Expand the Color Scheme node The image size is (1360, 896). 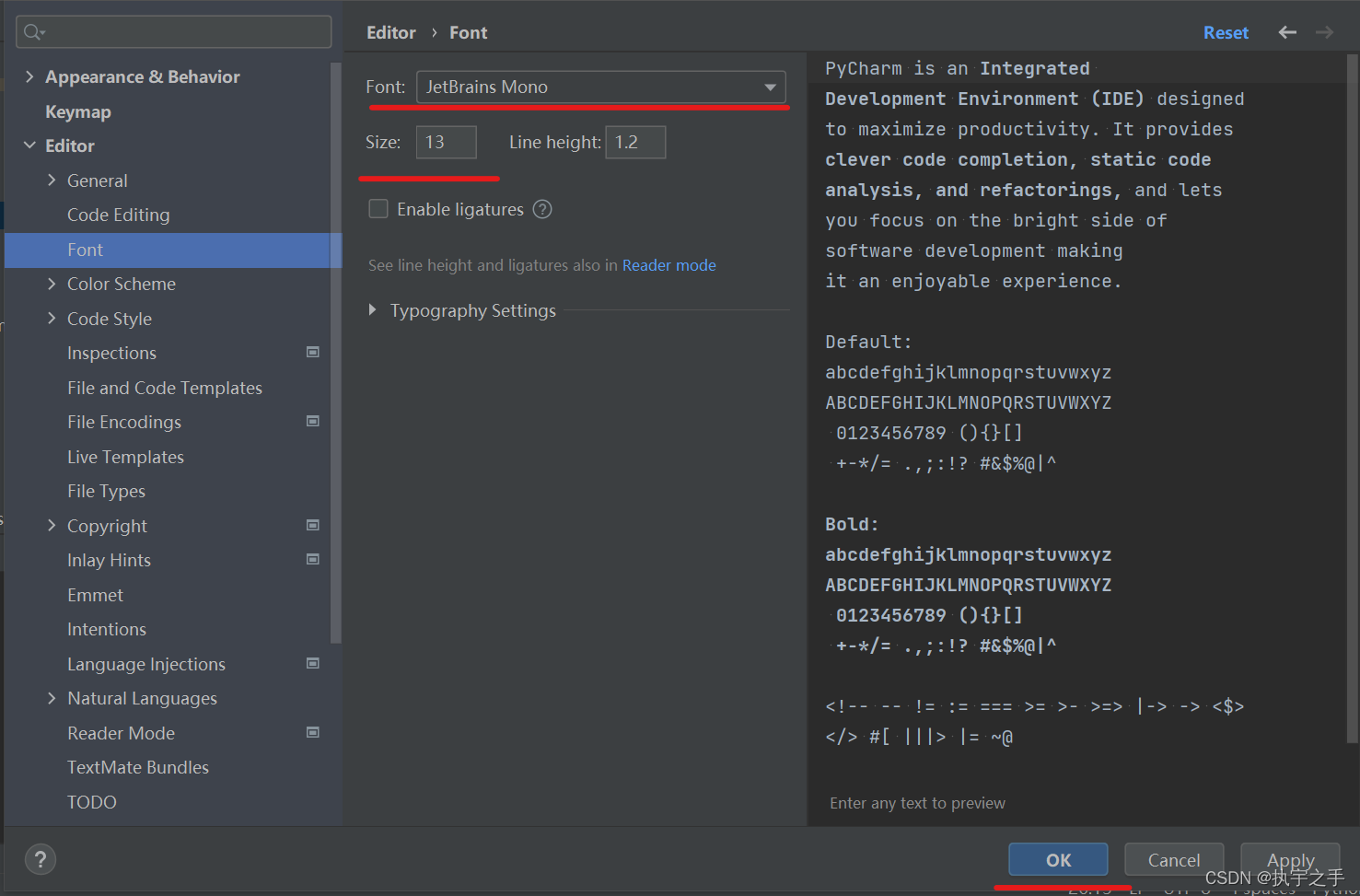point(52,284)
